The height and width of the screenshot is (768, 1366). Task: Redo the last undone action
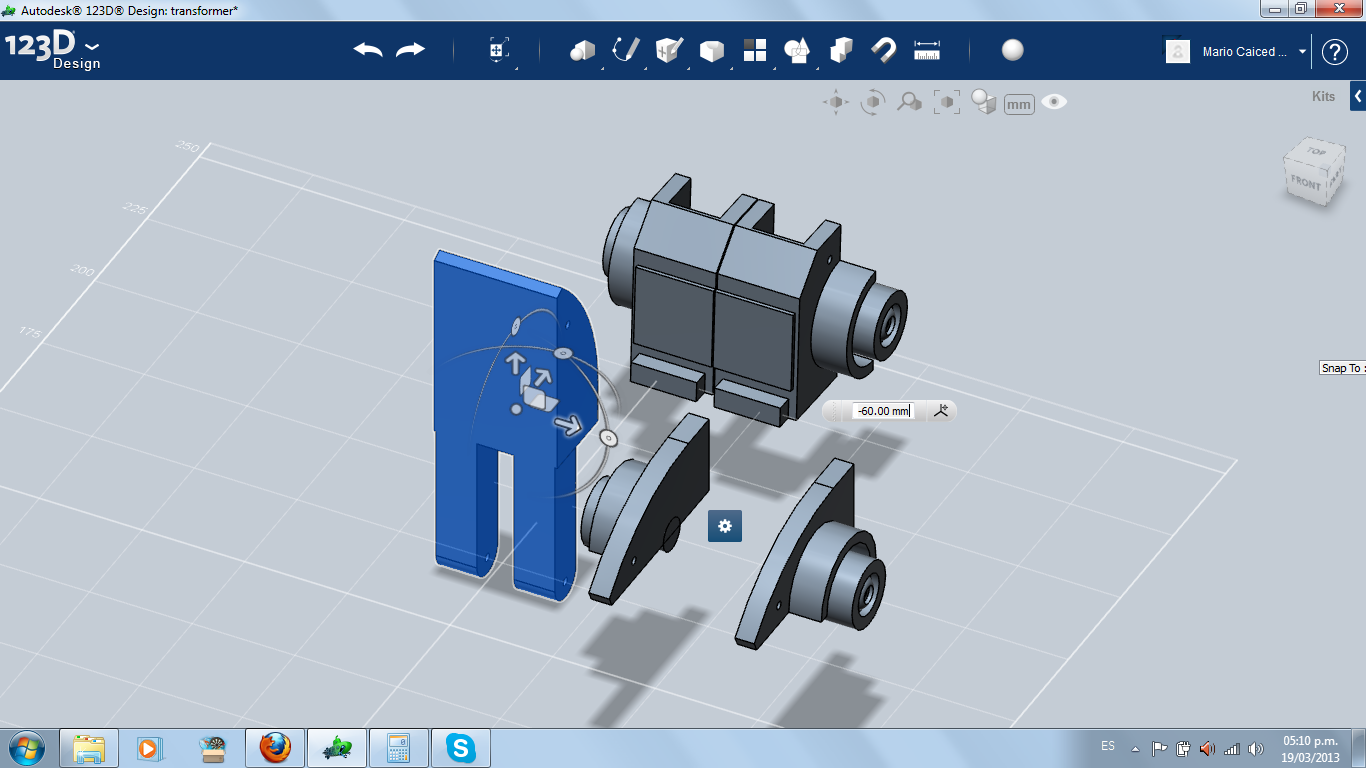point(410,50)
